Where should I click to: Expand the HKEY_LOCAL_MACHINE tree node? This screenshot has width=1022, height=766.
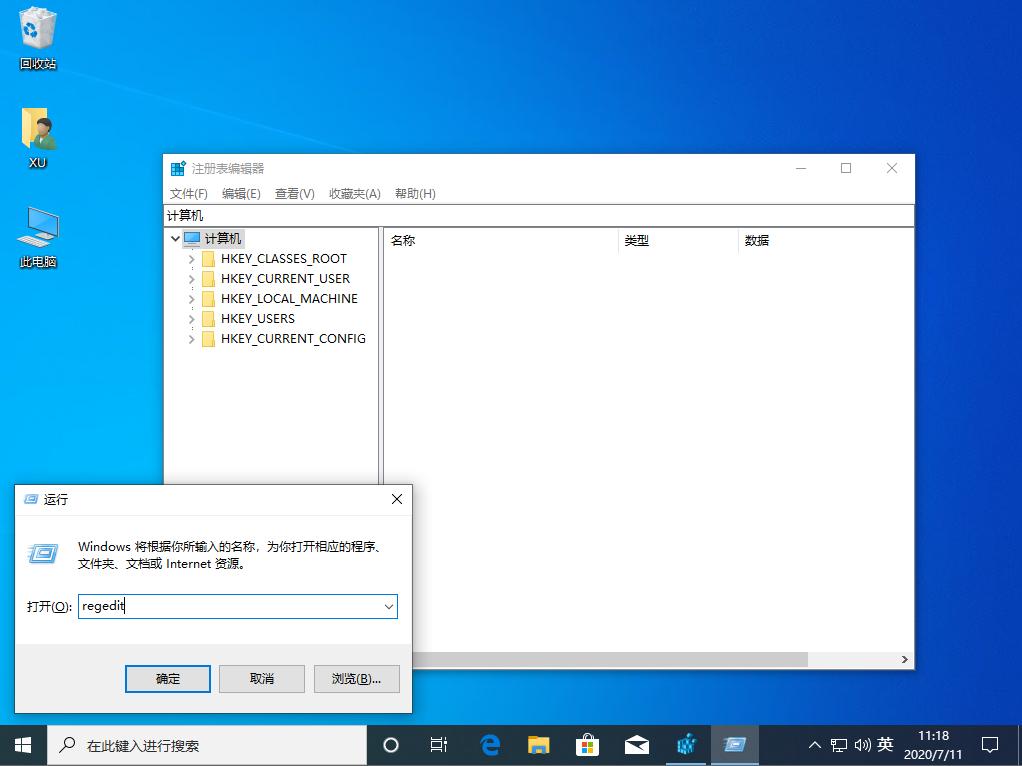191,298
